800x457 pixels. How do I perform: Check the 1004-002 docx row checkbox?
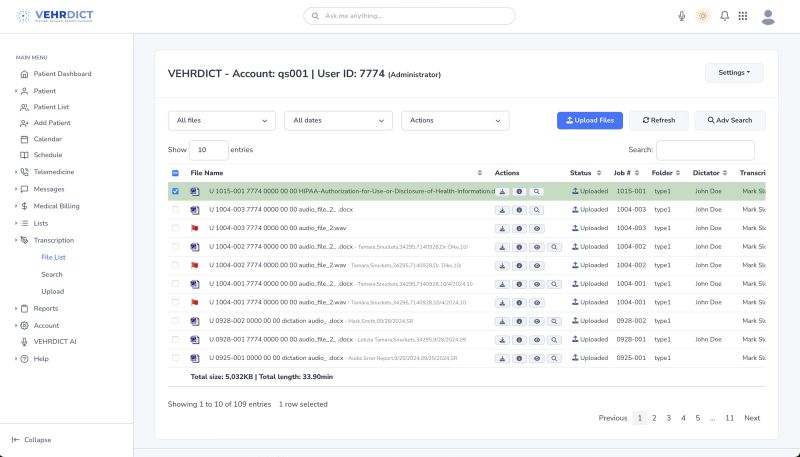[175, 247]
